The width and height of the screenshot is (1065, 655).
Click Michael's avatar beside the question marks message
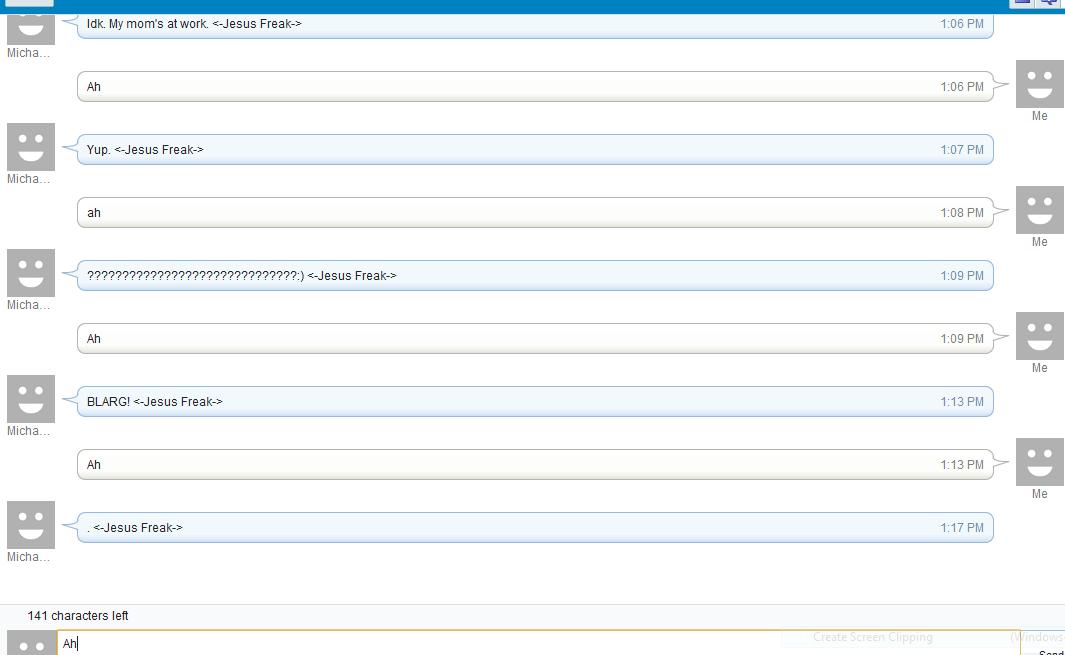click(31, 273)
